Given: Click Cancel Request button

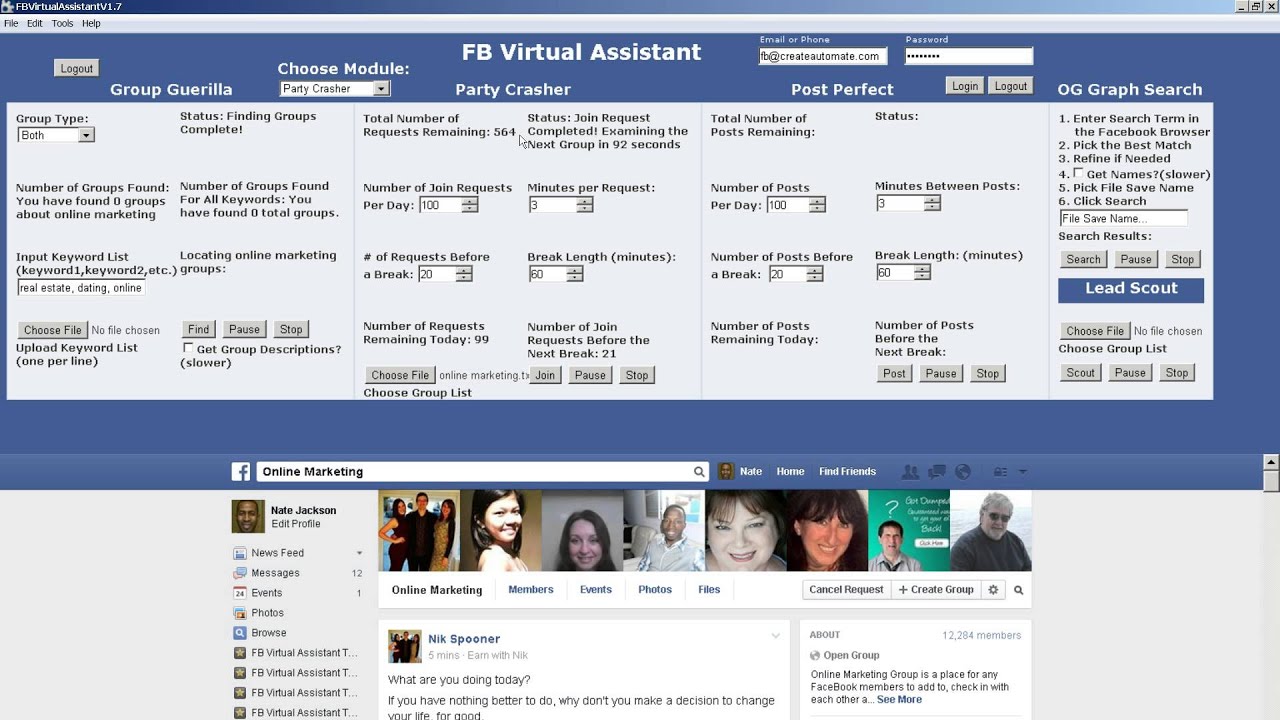Looking at the screenshot, I should click(846, 590).
